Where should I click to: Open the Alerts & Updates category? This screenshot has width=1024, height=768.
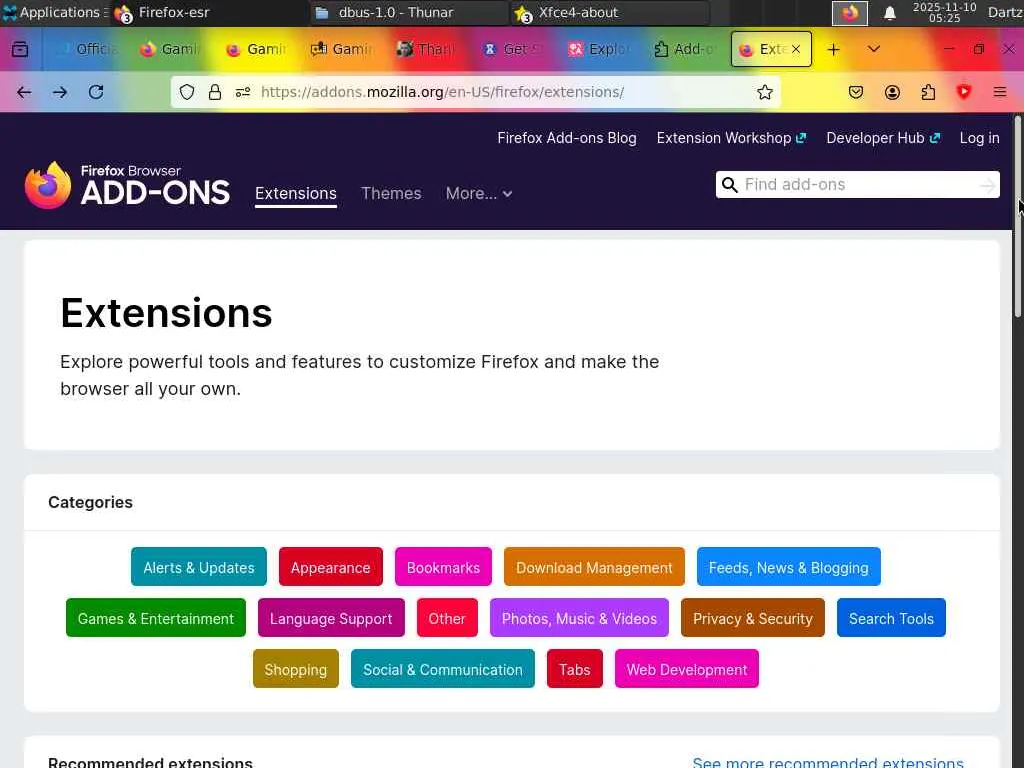pyautogui.click(x=199, y=567)
